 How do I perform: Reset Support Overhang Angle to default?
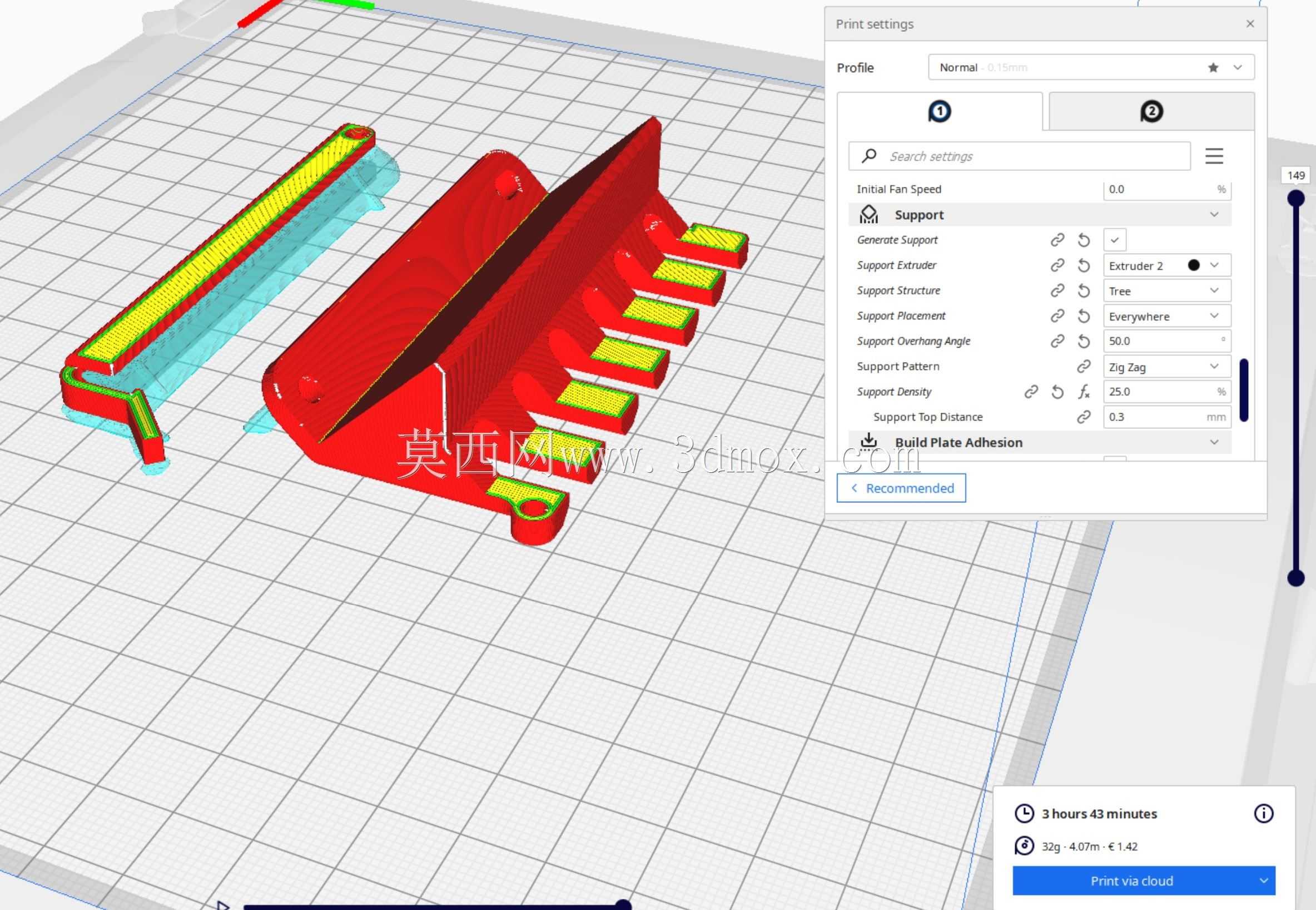point(1084,342)
